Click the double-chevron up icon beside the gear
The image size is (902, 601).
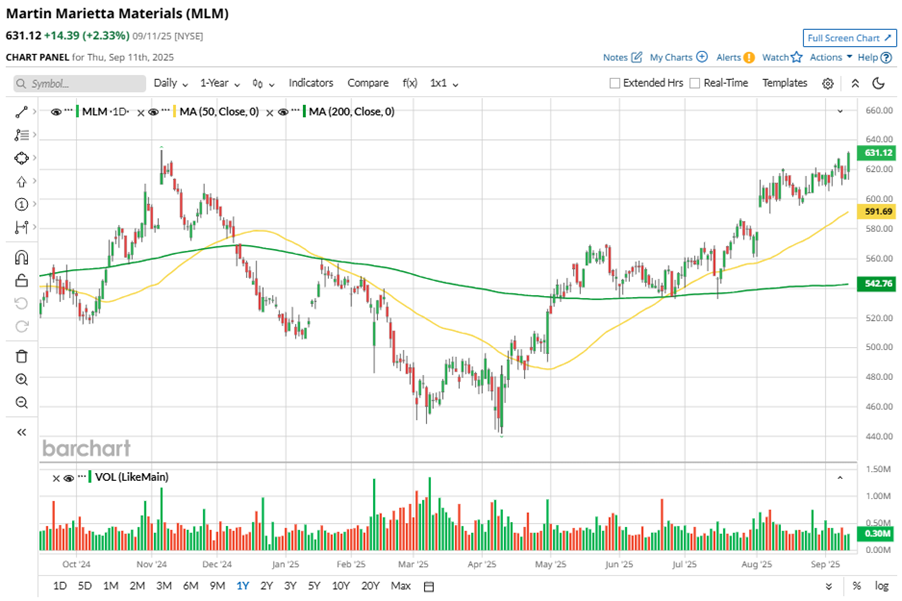(x=855, y=83)
